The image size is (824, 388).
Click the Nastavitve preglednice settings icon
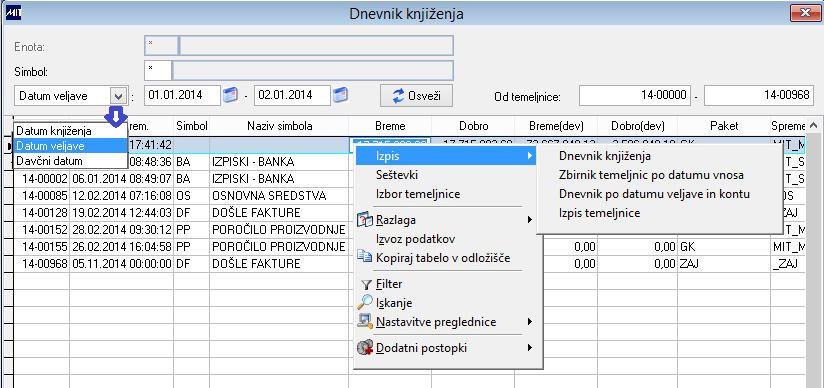click(365, 321)
